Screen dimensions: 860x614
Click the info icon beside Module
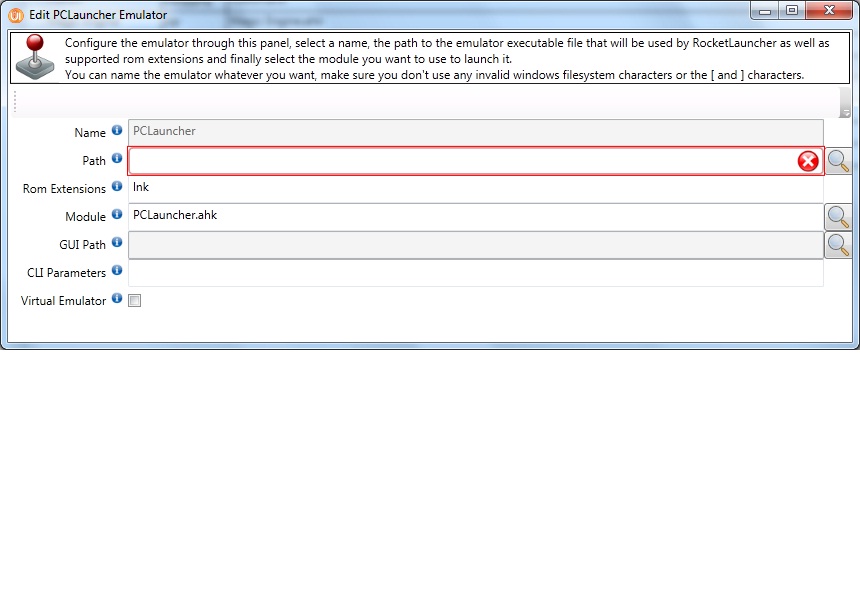coord(117,214)
